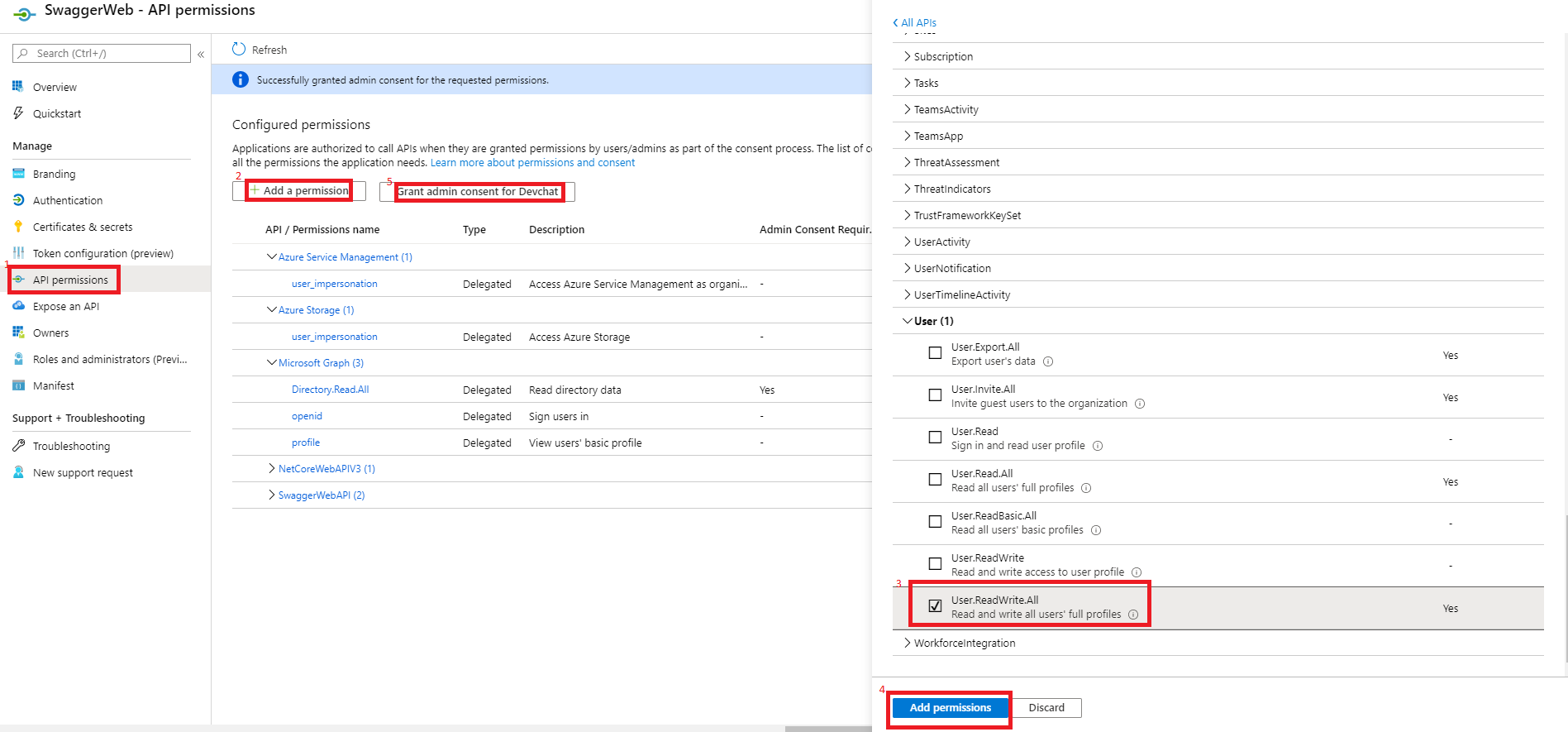The image size is (1568, 732).
Task: Uncheck the User.ReadWrite.All permission
Action: pos(935,606)
